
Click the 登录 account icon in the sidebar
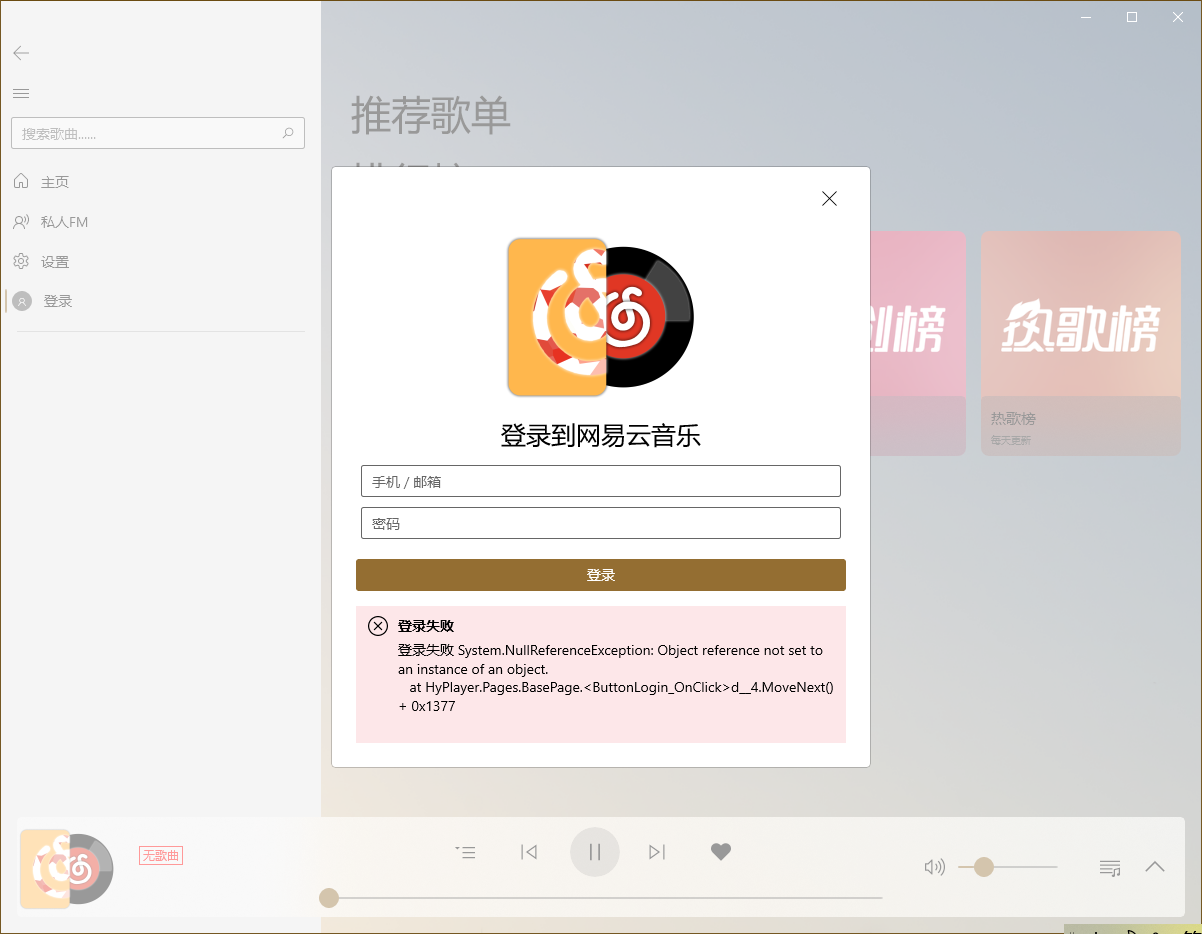click(x=55, y=300)
